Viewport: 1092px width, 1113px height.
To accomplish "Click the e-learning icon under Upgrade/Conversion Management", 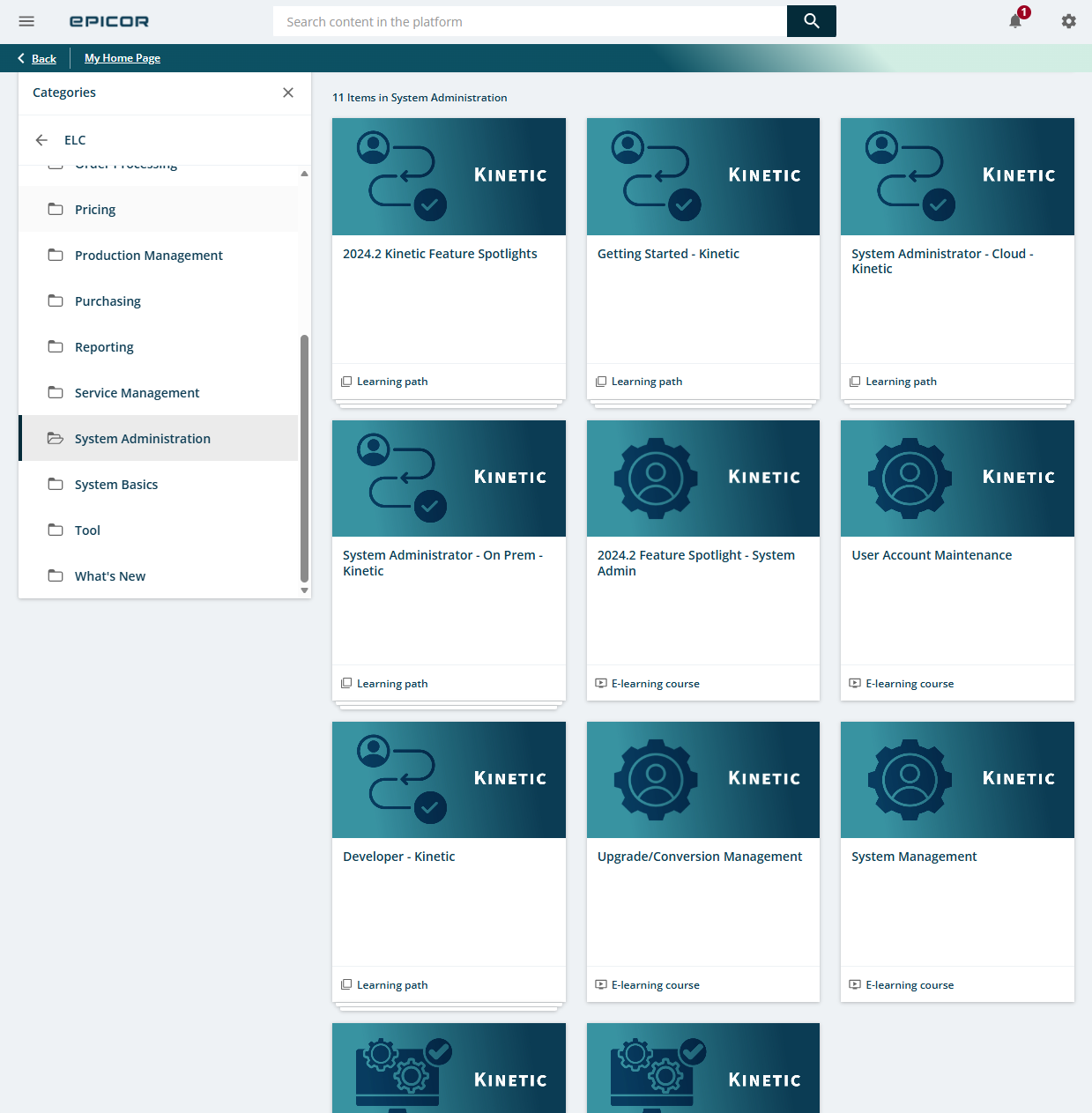I will click(x=601, y=985).
